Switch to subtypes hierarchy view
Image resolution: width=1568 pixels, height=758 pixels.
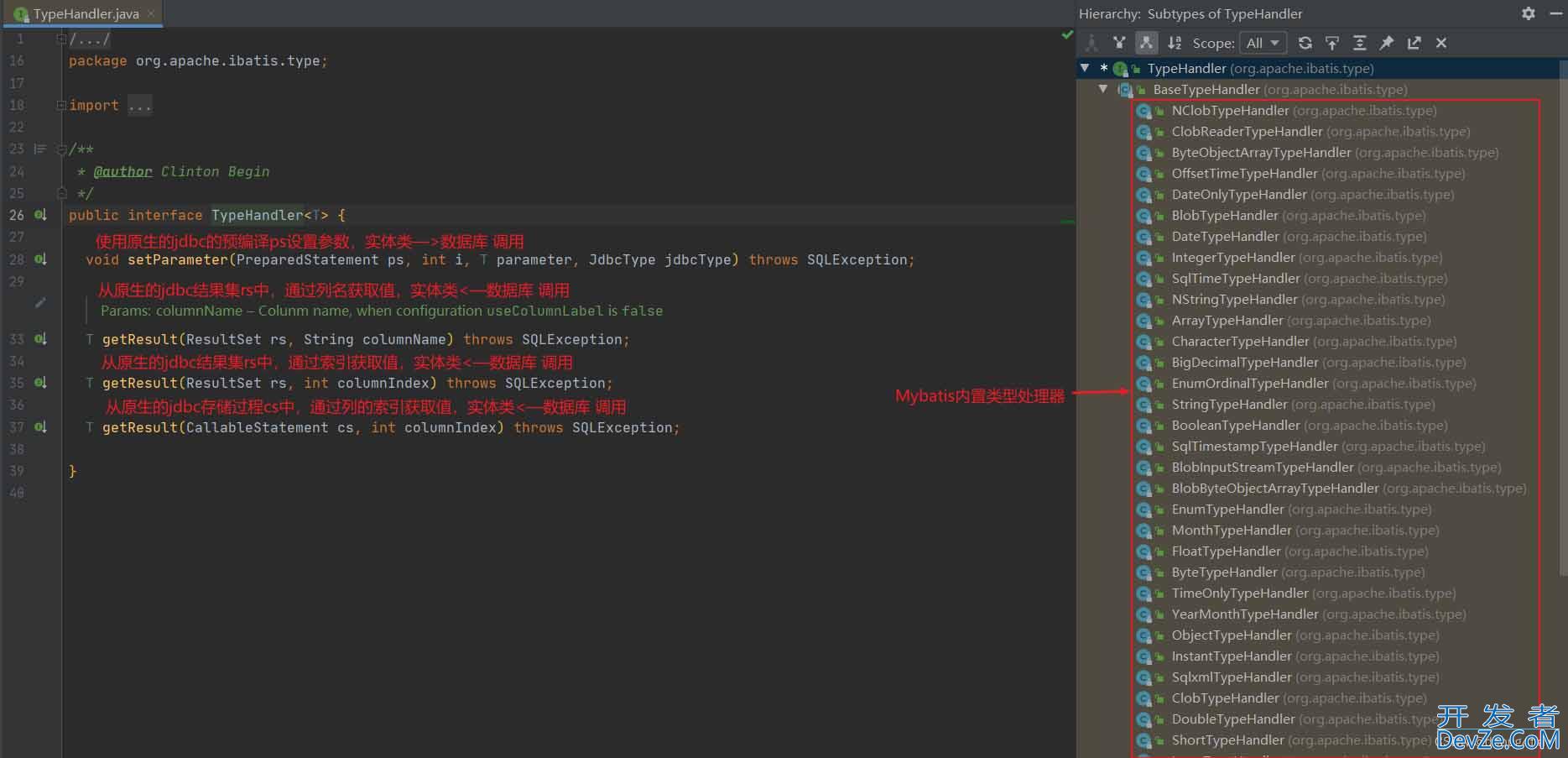pyautogui.click(x=1146, y=43)
